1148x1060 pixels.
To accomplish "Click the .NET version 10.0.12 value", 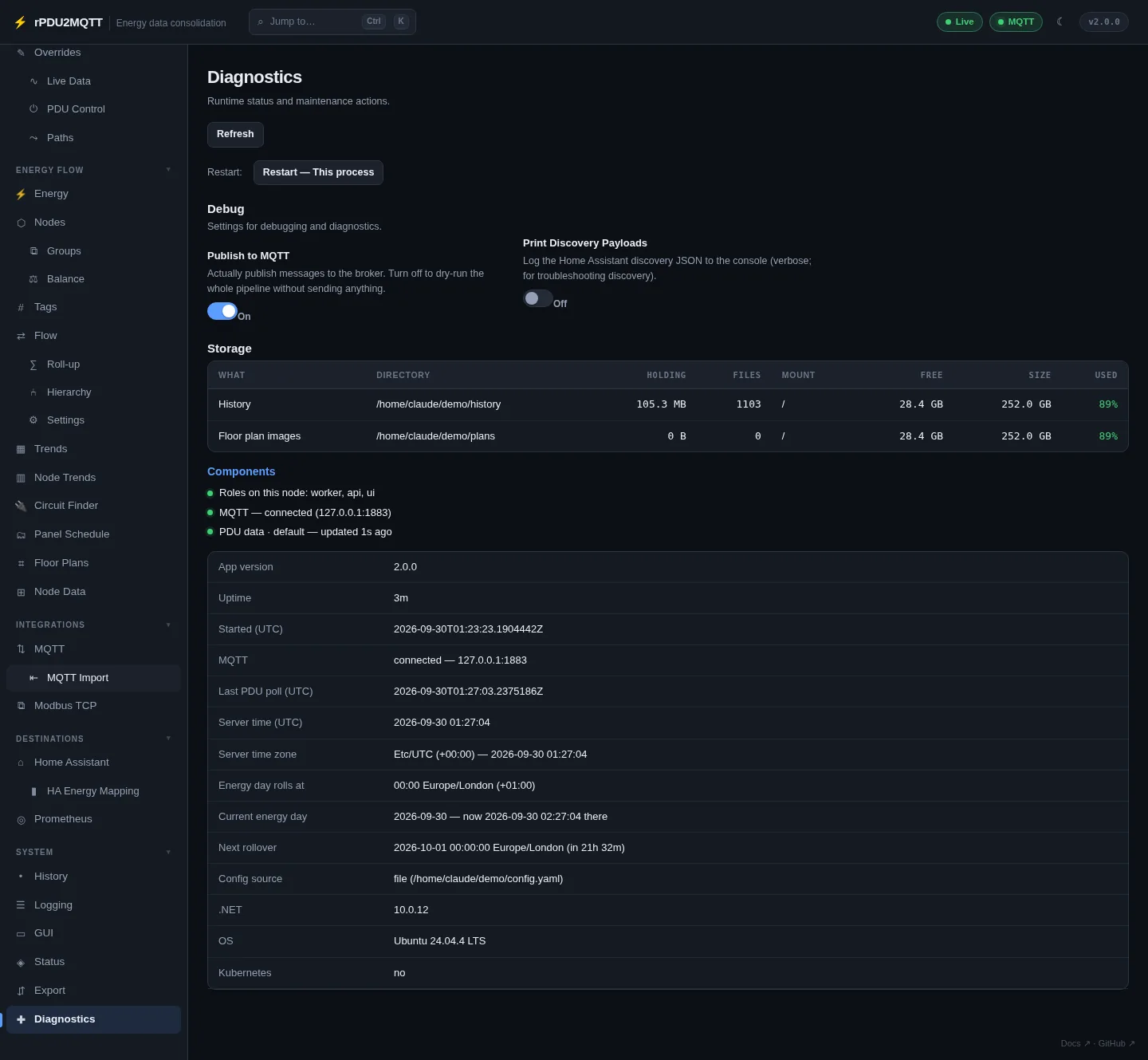I will click(x=411, y=910).
